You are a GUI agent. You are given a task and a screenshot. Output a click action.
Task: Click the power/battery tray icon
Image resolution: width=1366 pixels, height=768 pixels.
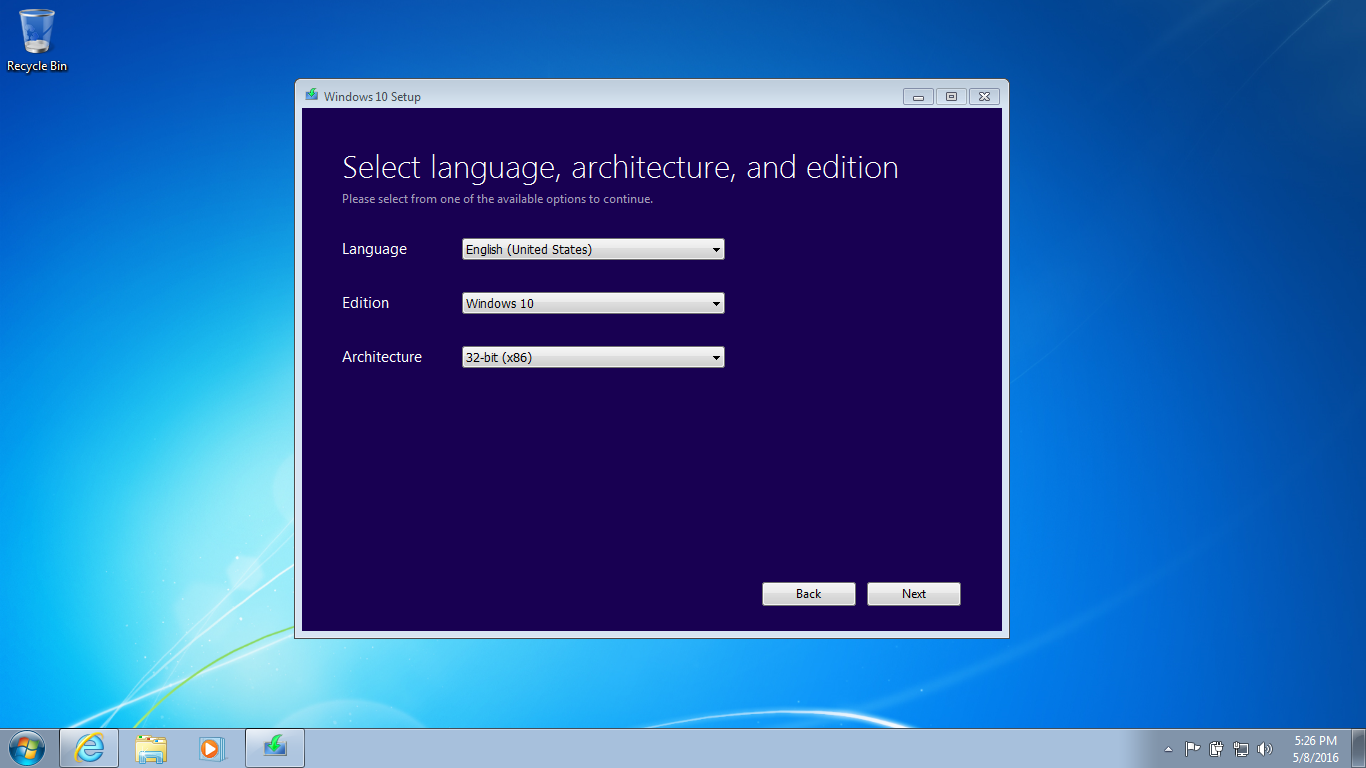pos(1217,749)
